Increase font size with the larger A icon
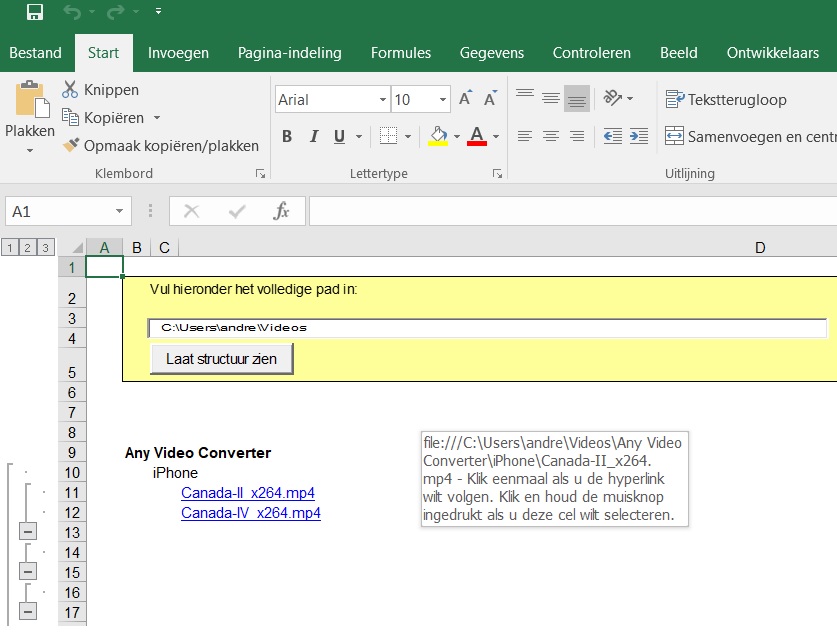 click(x=465, y=99)
